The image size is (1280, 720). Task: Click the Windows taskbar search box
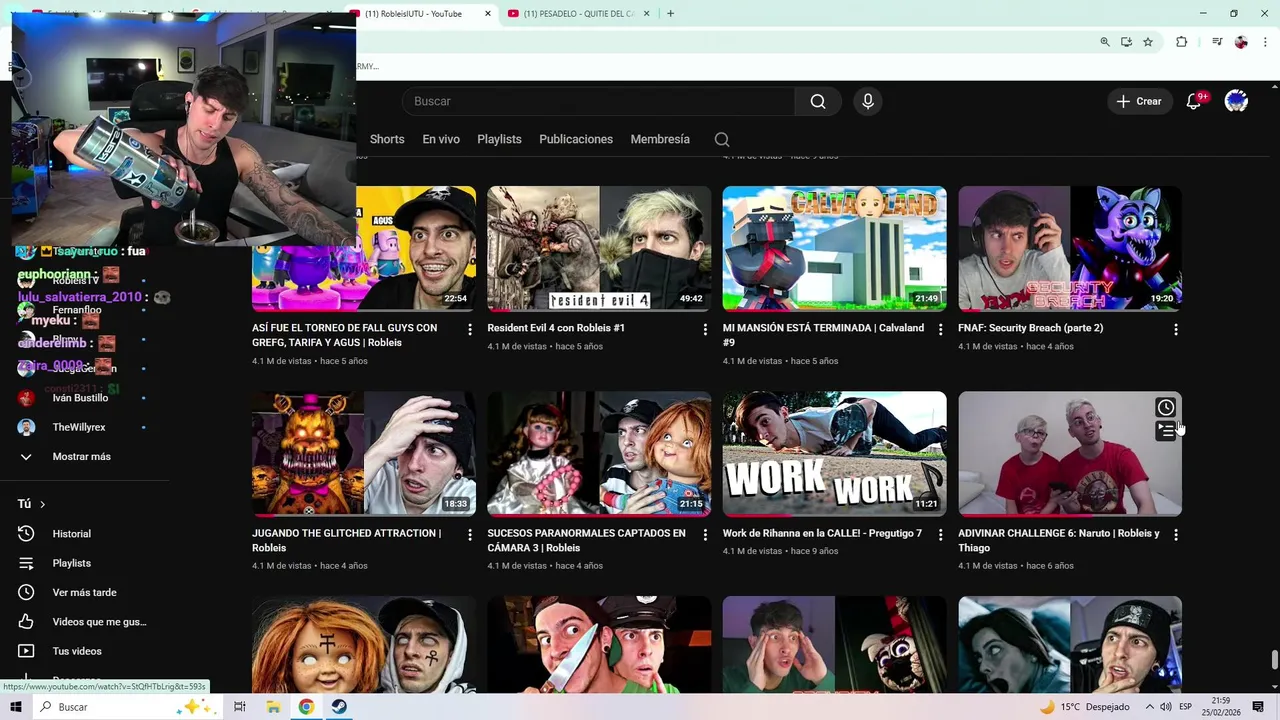[127, 707]
